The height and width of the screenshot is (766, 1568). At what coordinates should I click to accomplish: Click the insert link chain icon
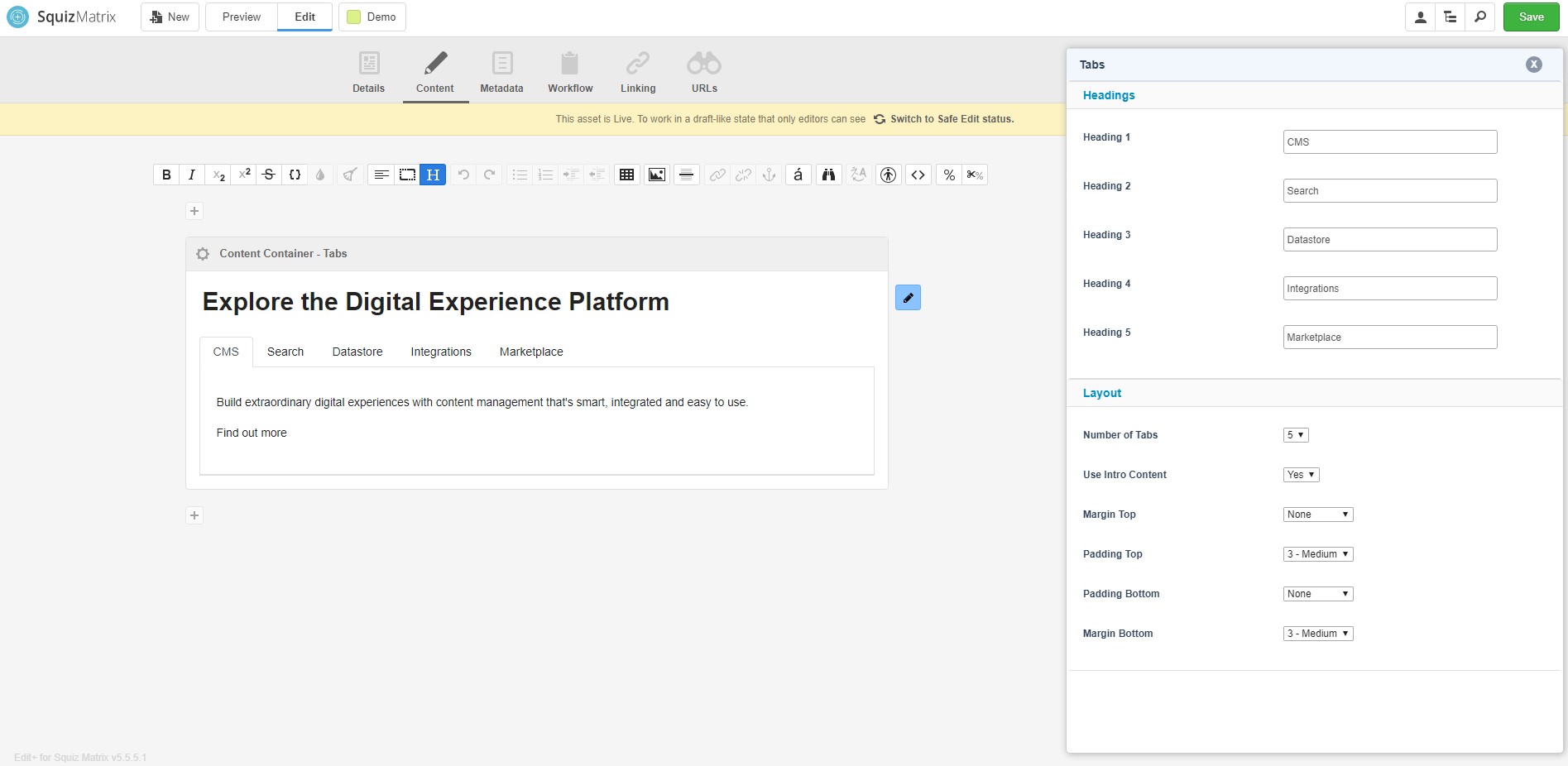tap(717, 175)
